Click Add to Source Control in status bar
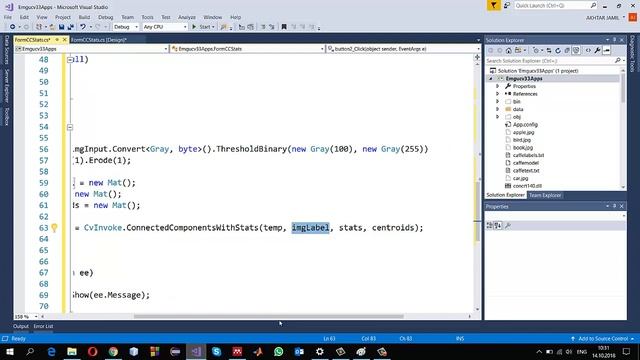This screenshot has height=360, width=640. coord(602,338)
